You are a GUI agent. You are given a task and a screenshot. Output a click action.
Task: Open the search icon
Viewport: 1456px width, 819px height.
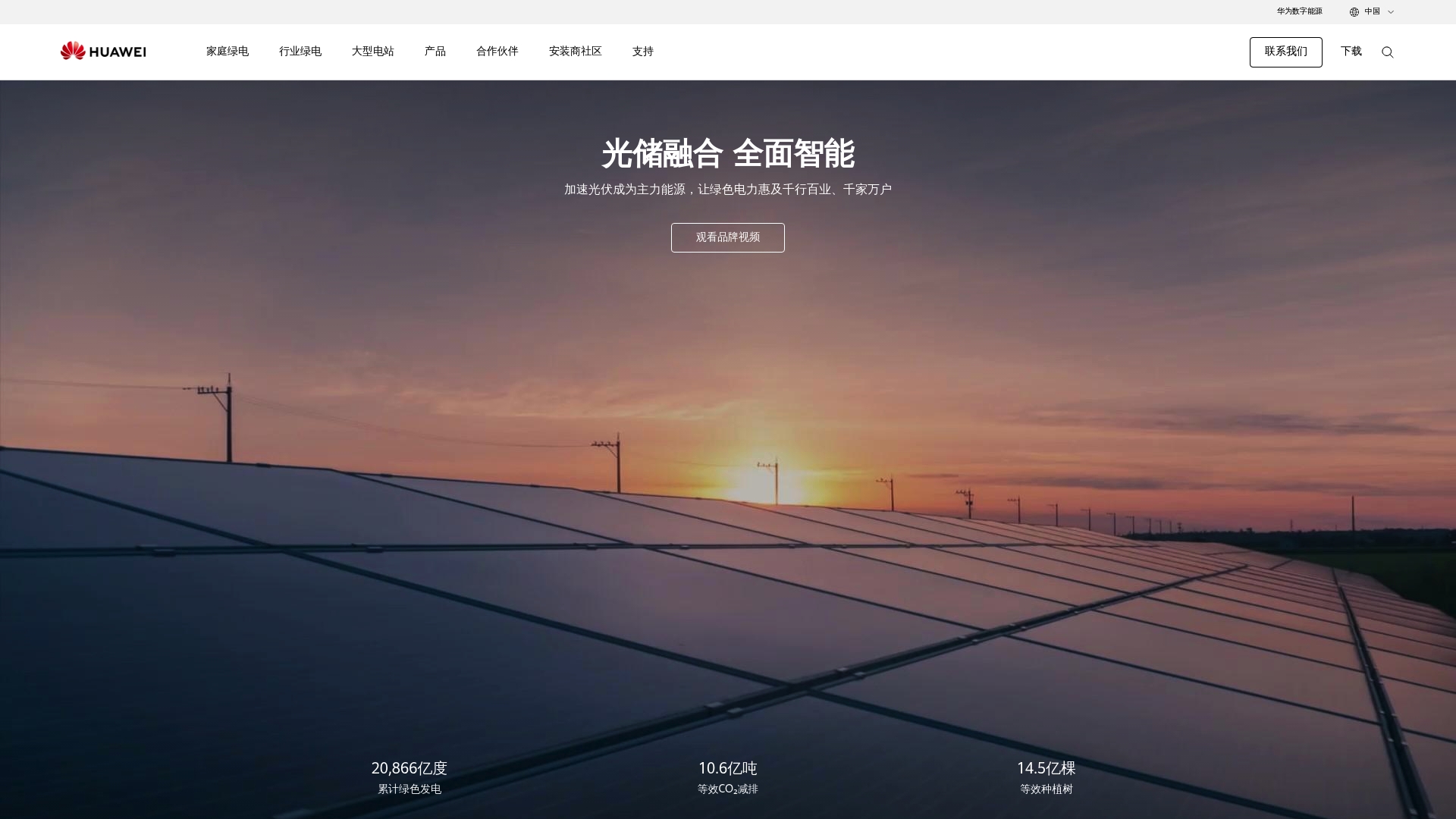(x=1388, y=52)
